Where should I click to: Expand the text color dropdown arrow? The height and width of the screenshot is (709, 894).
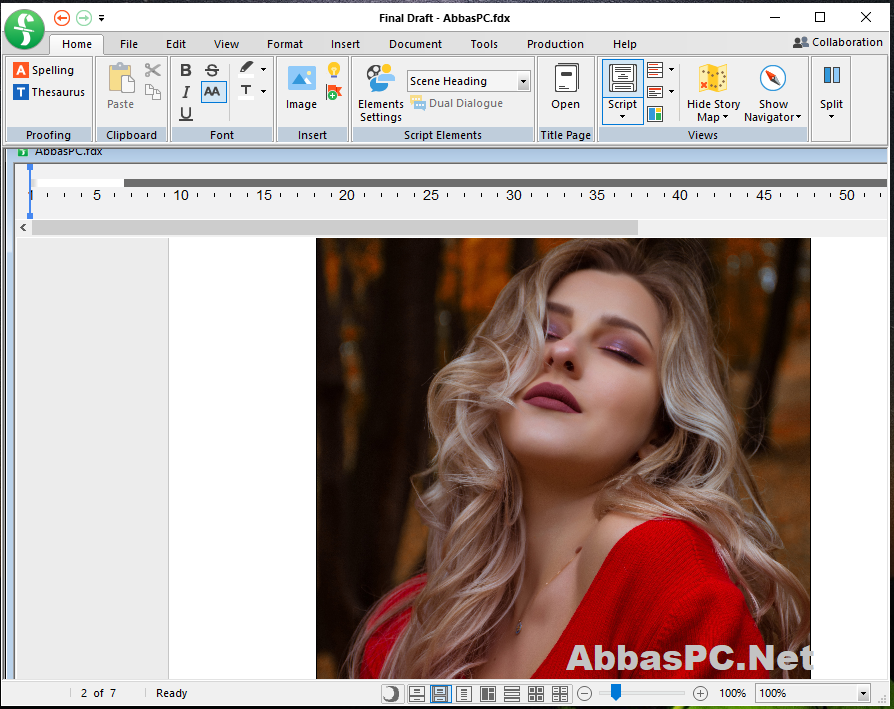(263, 91)
